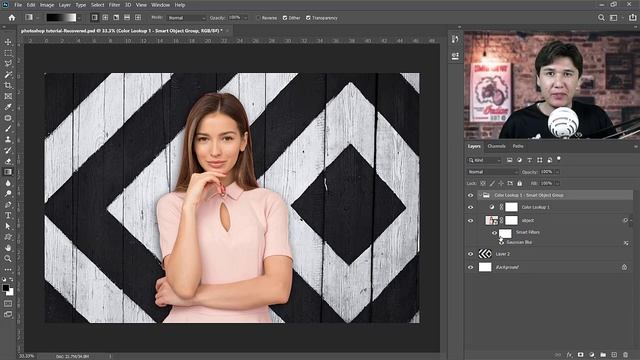Select the Crop tool
Viewport: 640px width, 360px height.
click(8, 85)
